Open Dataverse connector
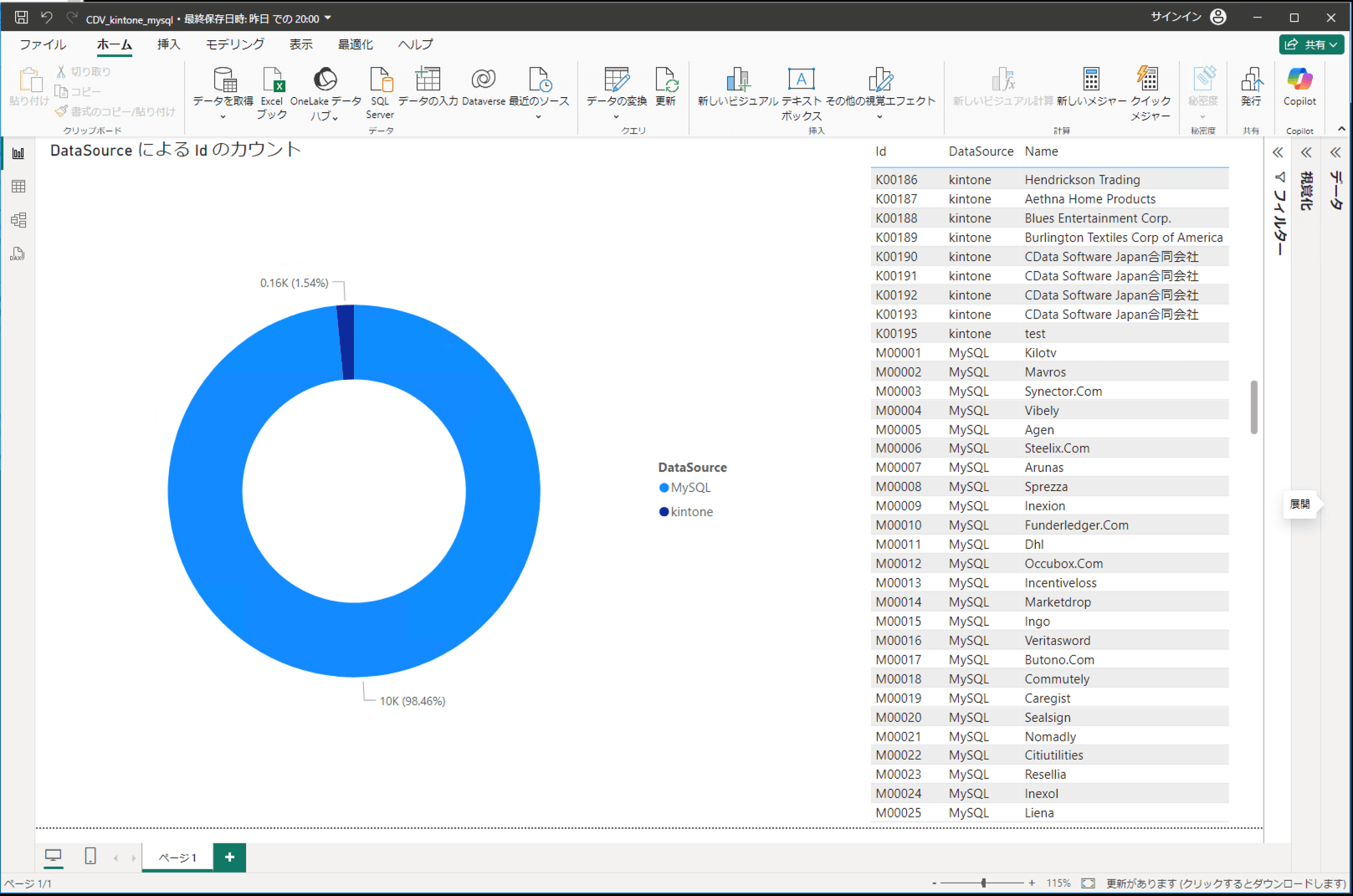The height and width of the screenshot is (896, 1353). pos(484,86)
